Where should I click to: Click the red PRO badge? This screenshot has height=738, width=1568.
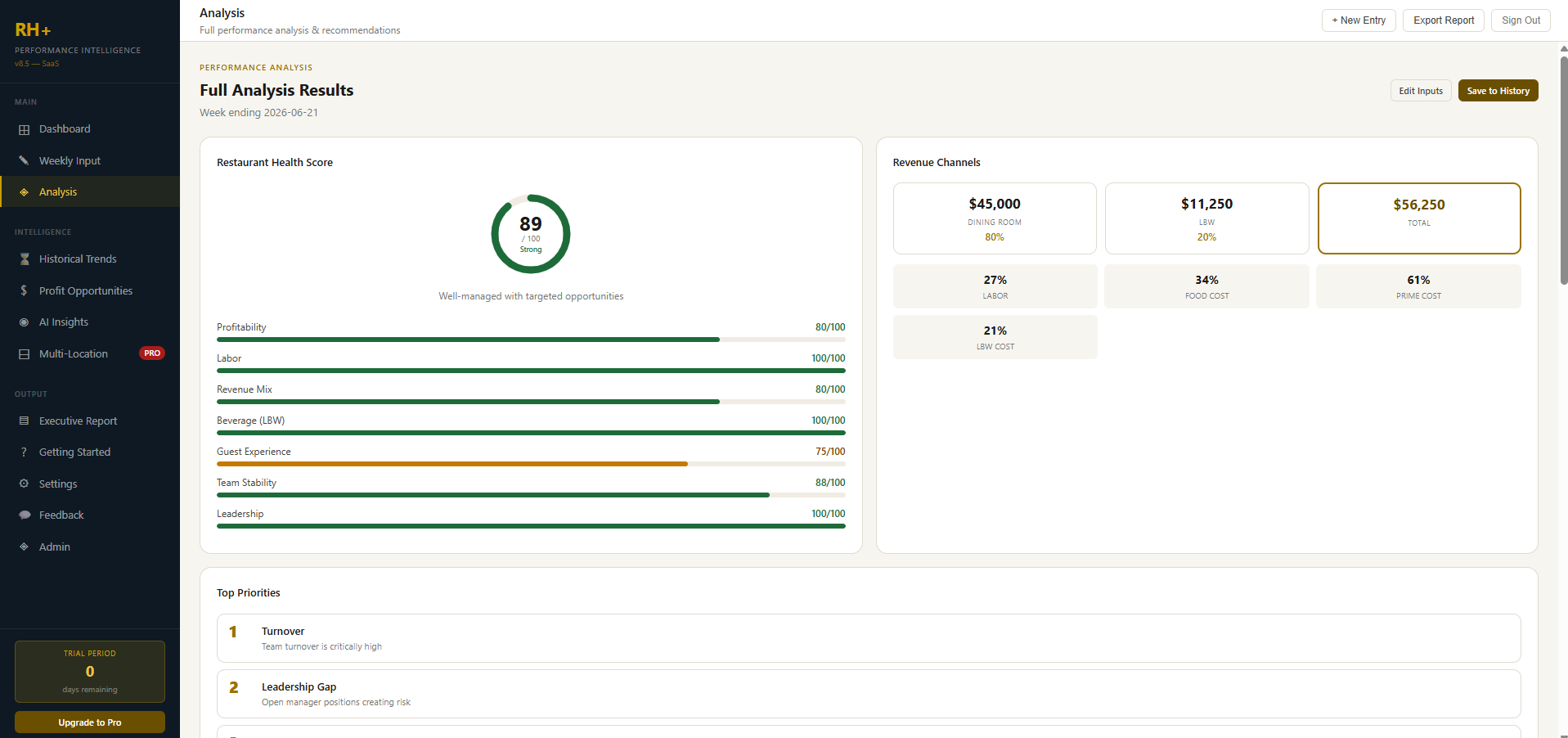tap(152, 353)
